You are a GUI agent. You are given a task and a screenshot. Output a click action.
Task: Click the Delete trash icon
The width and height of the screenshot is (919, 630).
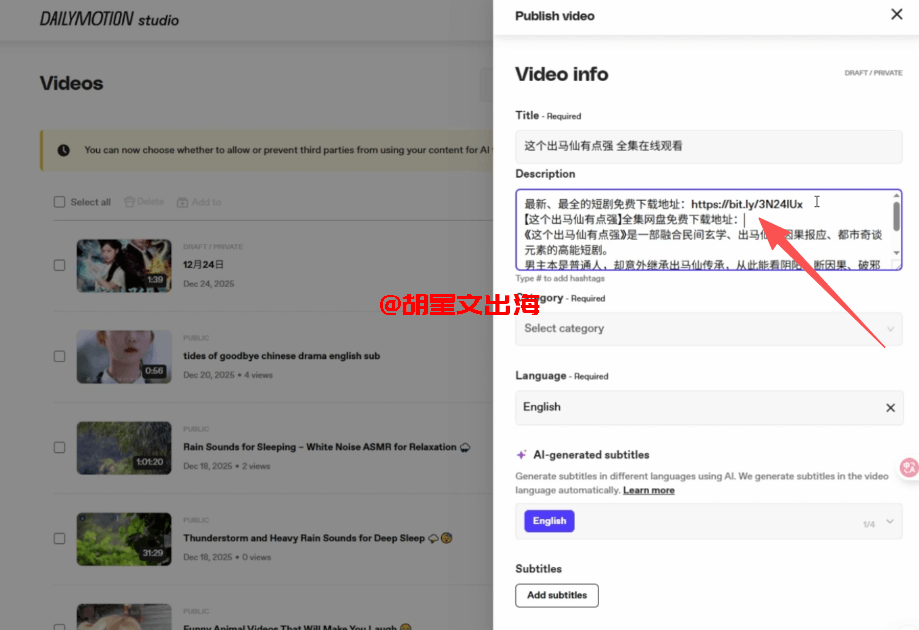pyautogui.click(x=130, y=202)
